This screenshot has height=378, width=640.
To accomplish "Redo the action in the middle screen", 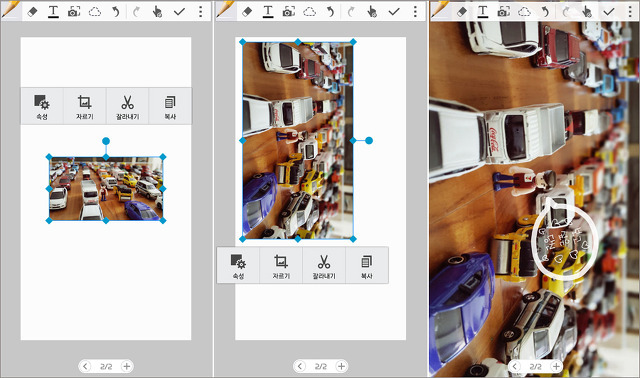I will tap(351, 12).
